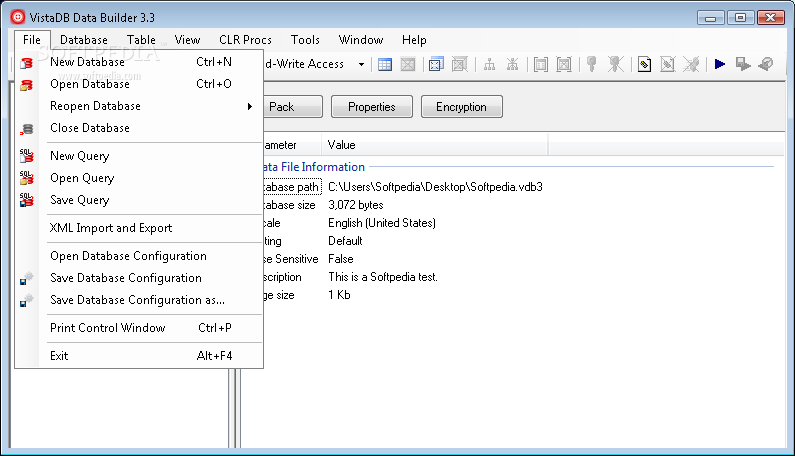Click the Save Query SQL icon

[26, 200]
